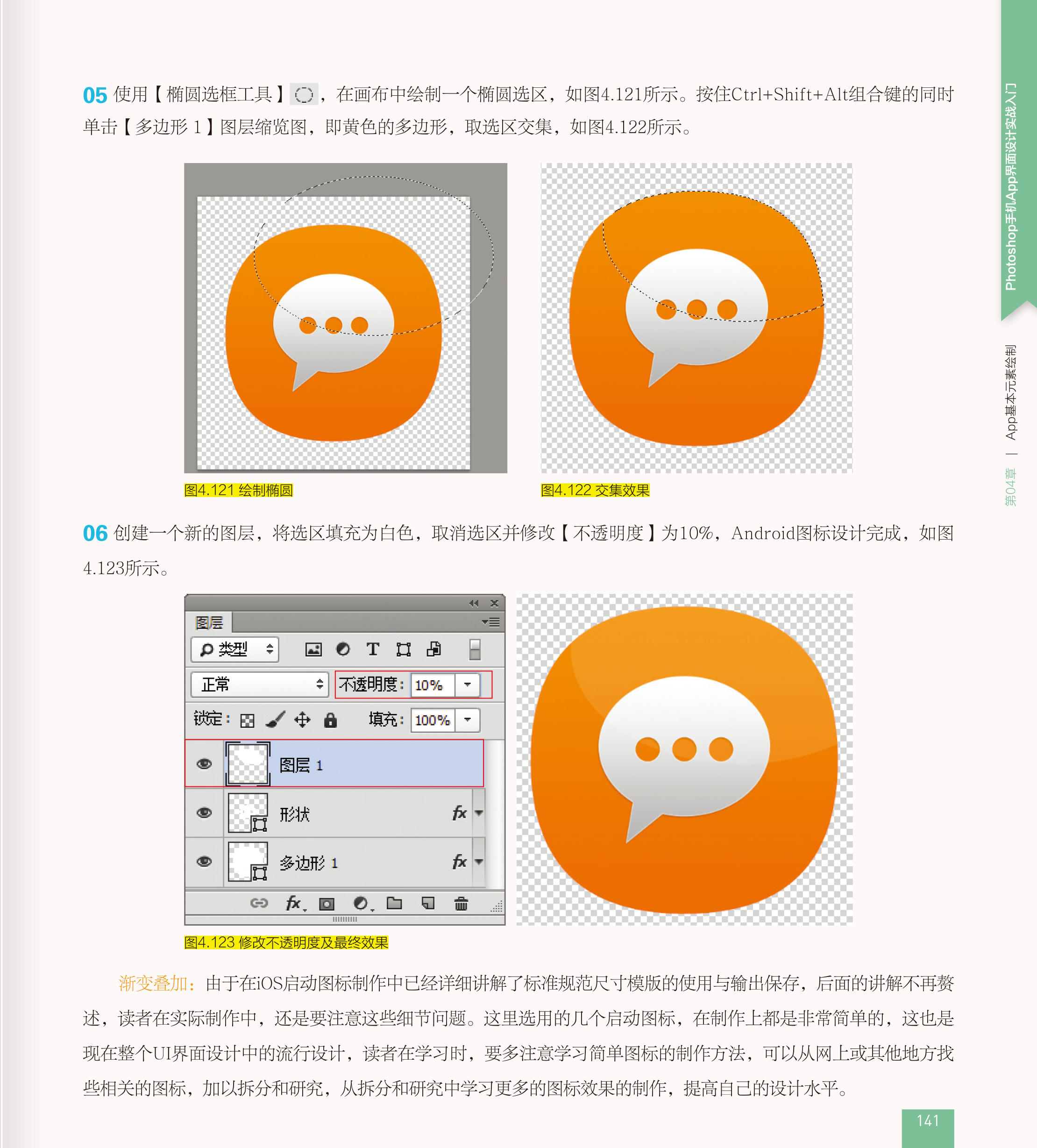This screenshot has height=1148, width=1037.
Task: Open the 不透明度 slider dropdown arrow
Action: (x=468, y=685)
